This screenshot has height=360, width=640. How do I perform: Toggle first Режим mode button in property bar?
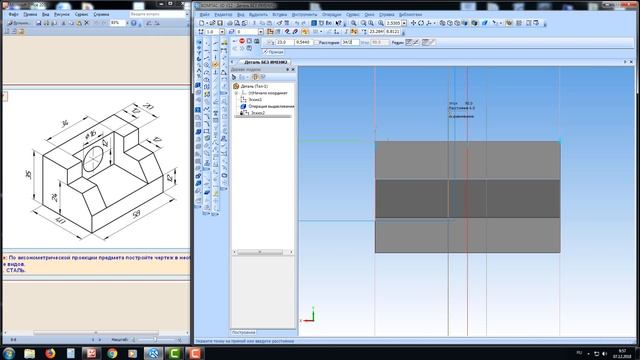[408, 42]
